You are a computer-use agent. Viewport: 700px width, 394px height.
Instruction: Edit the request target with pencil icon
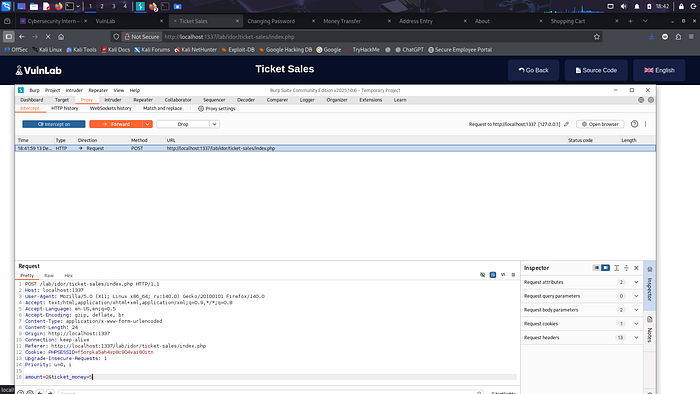pos(567,124)
